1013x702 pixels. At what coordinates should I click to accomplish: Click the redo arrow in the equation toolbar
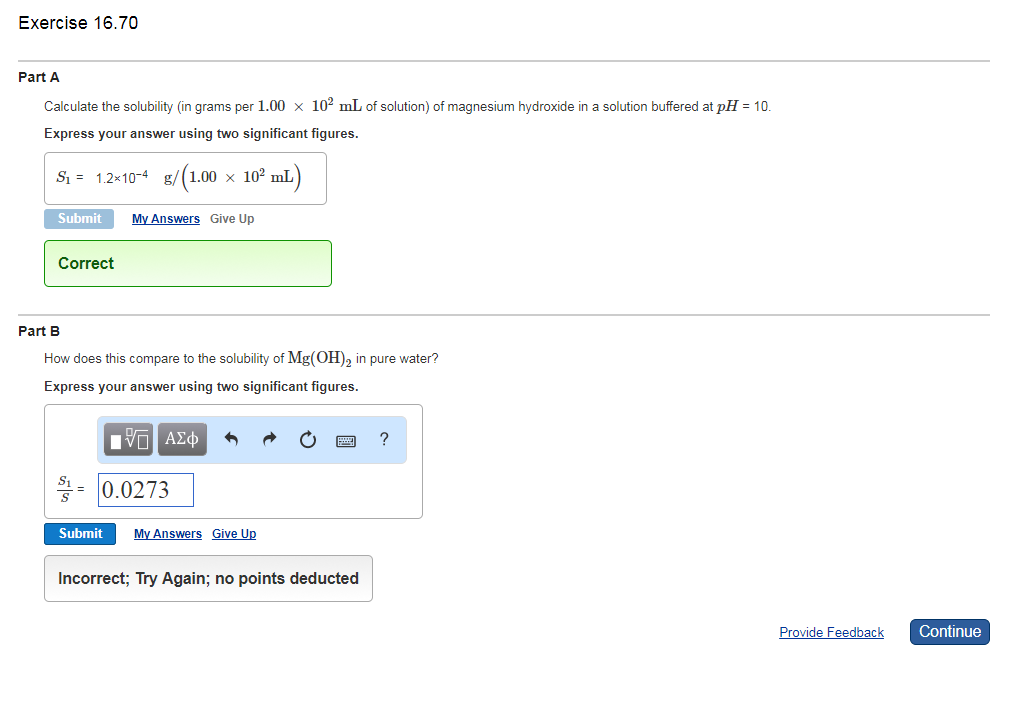point(268,439)
